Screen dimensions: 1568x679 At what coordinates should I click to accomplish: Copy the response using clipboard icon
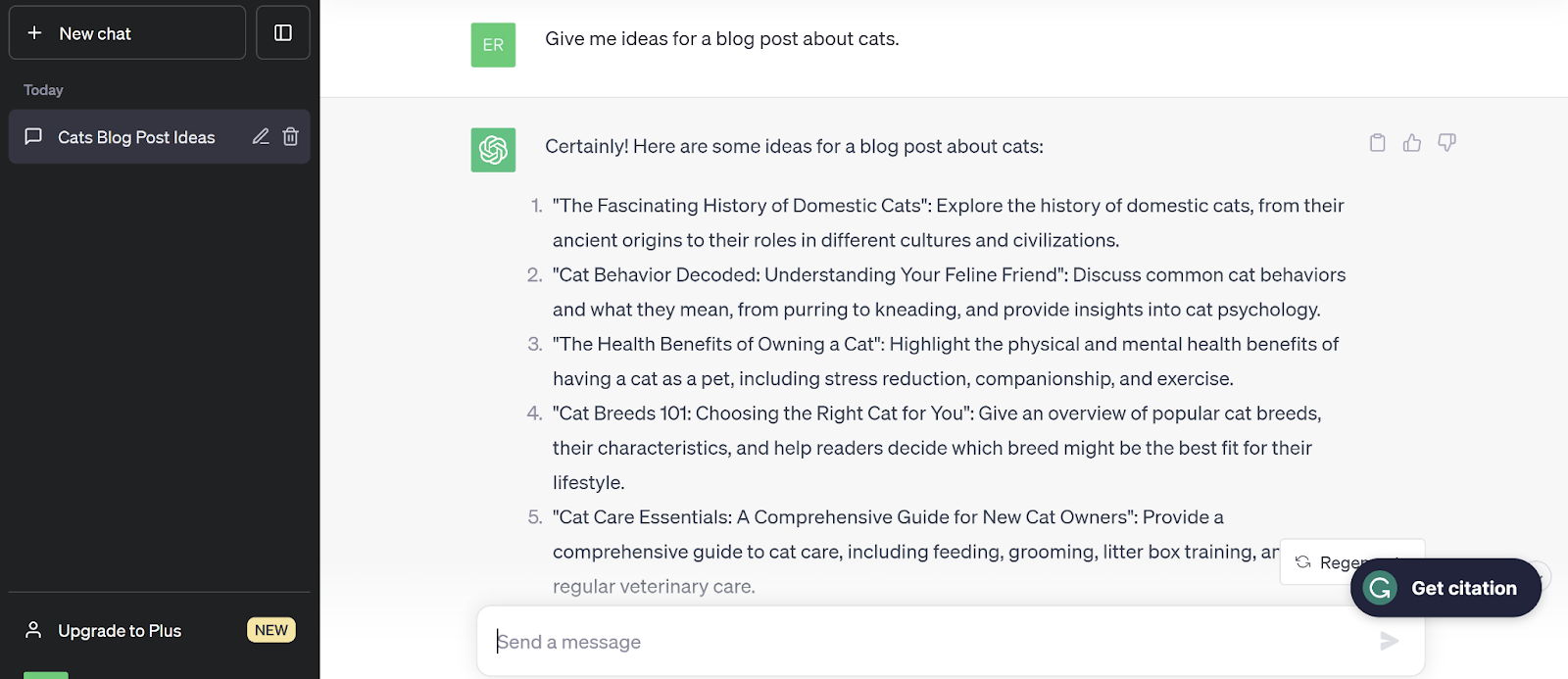[x=1377, y=143]
